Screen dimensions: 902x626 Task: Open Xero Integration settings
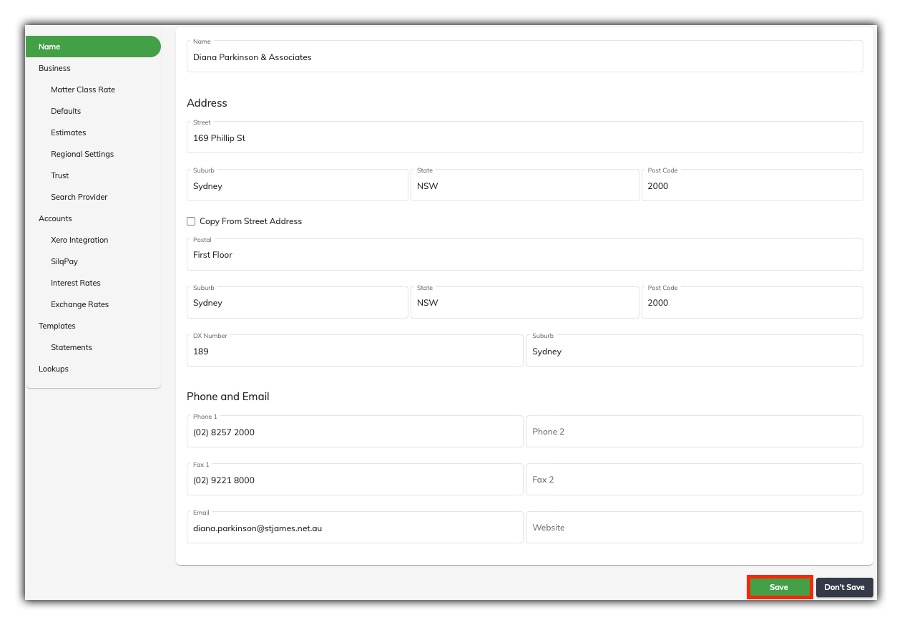(80, 240)
